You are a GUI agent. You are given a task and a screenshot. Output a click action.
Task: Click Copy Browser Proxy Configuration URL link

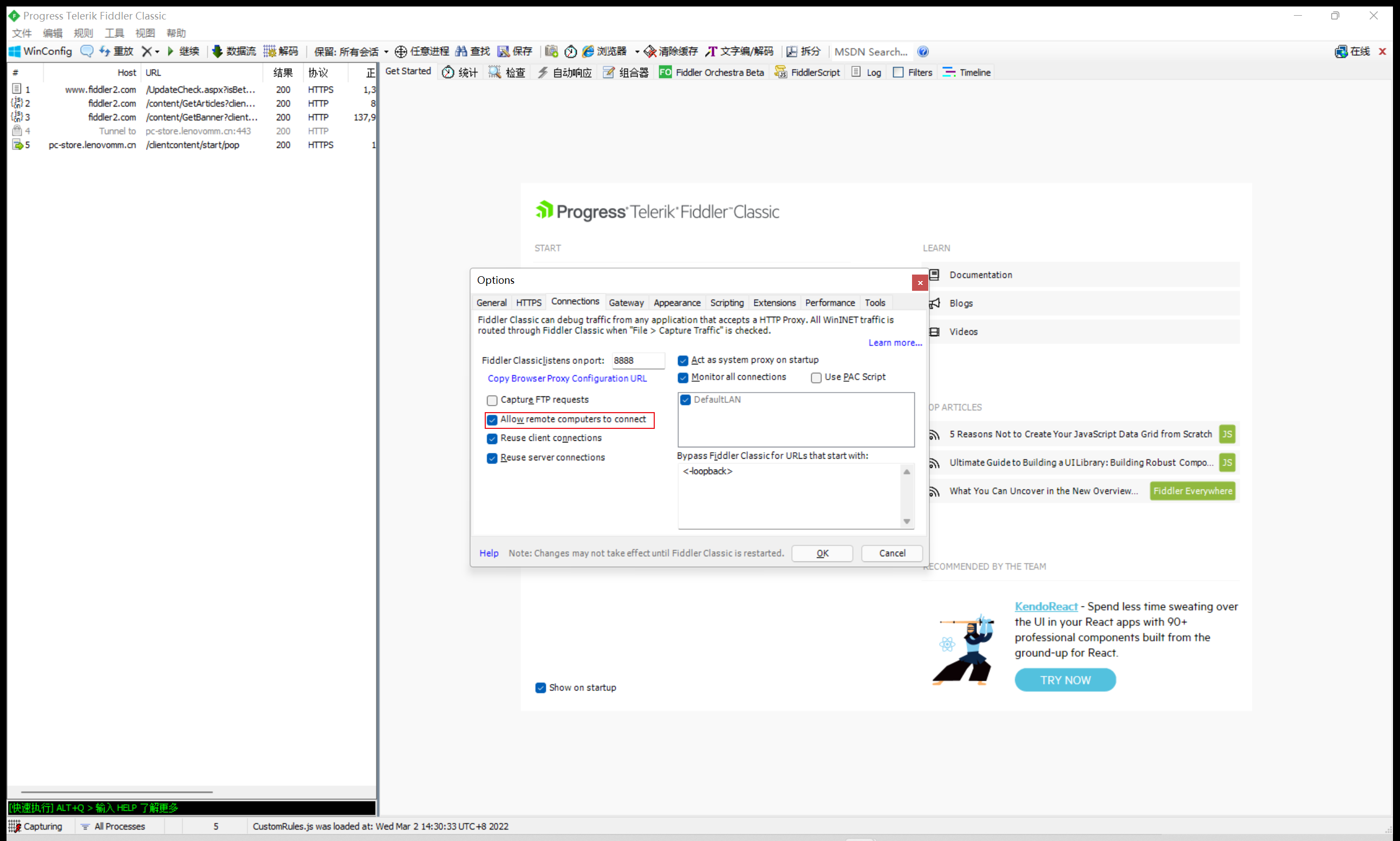pyautogui.click(x=567, y=379)
